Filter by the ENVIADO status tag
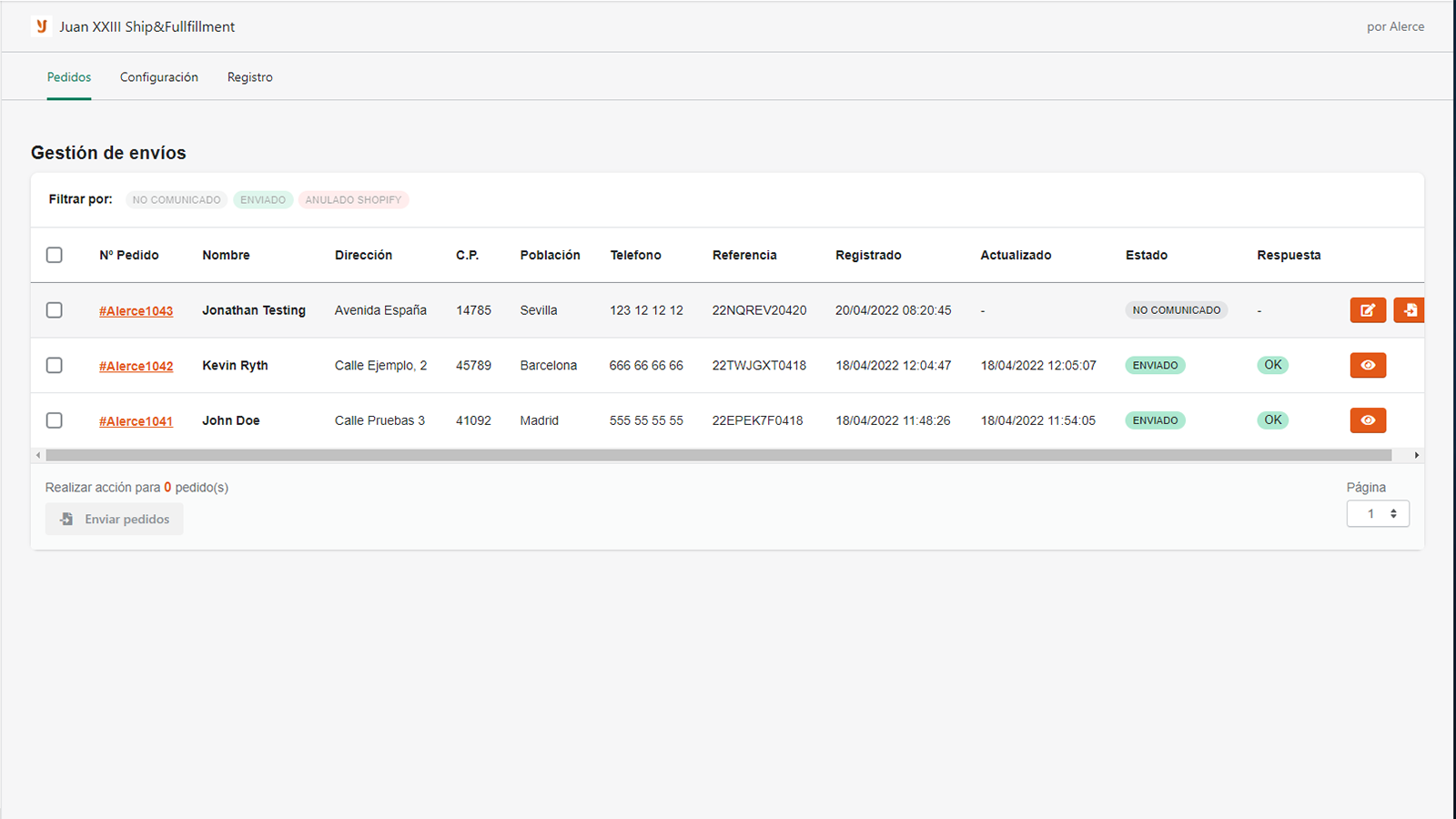1456x819 pixels. pos(263,200)
